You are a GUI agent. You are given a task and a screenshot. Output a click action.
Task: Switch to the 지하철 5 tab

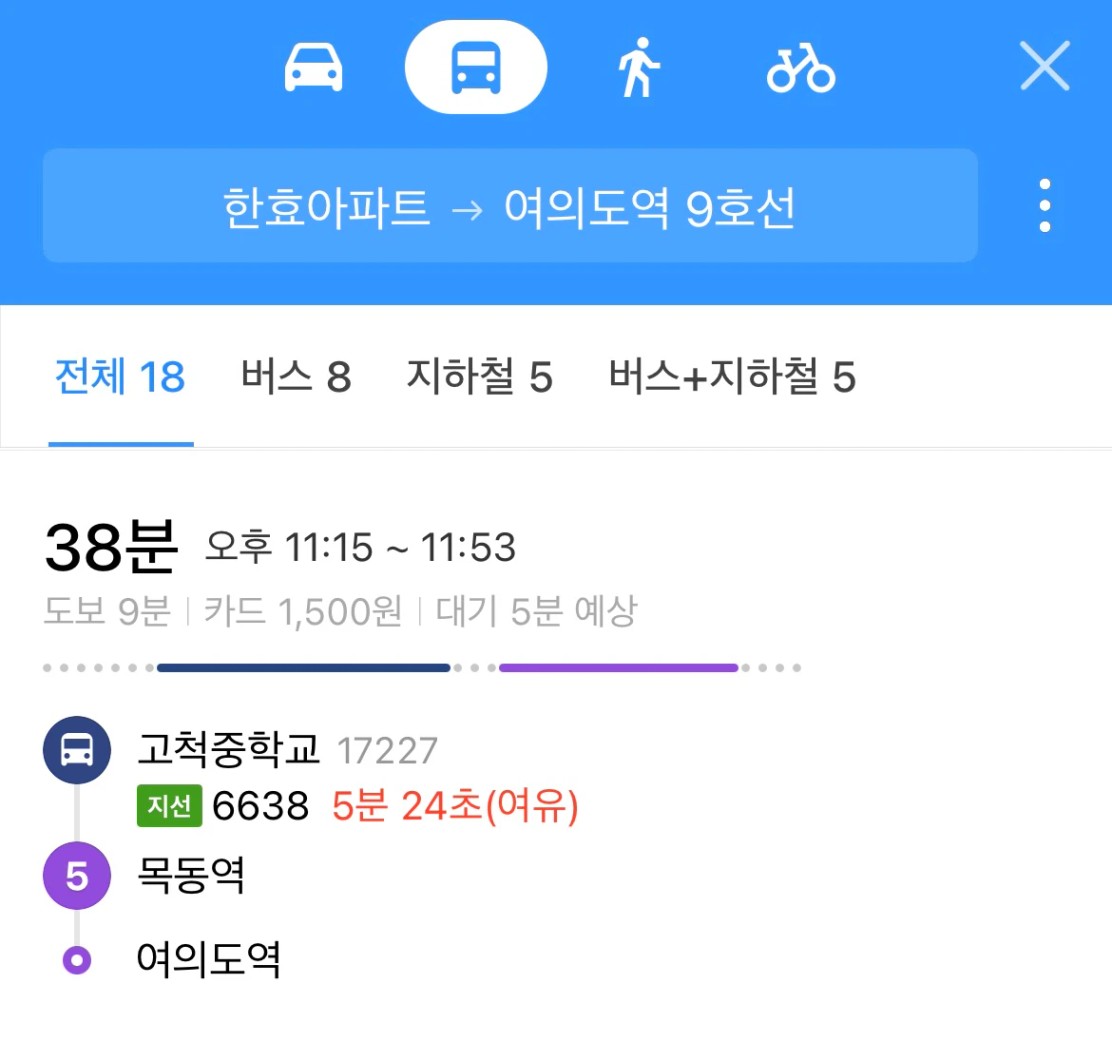(x=479, y=376)
